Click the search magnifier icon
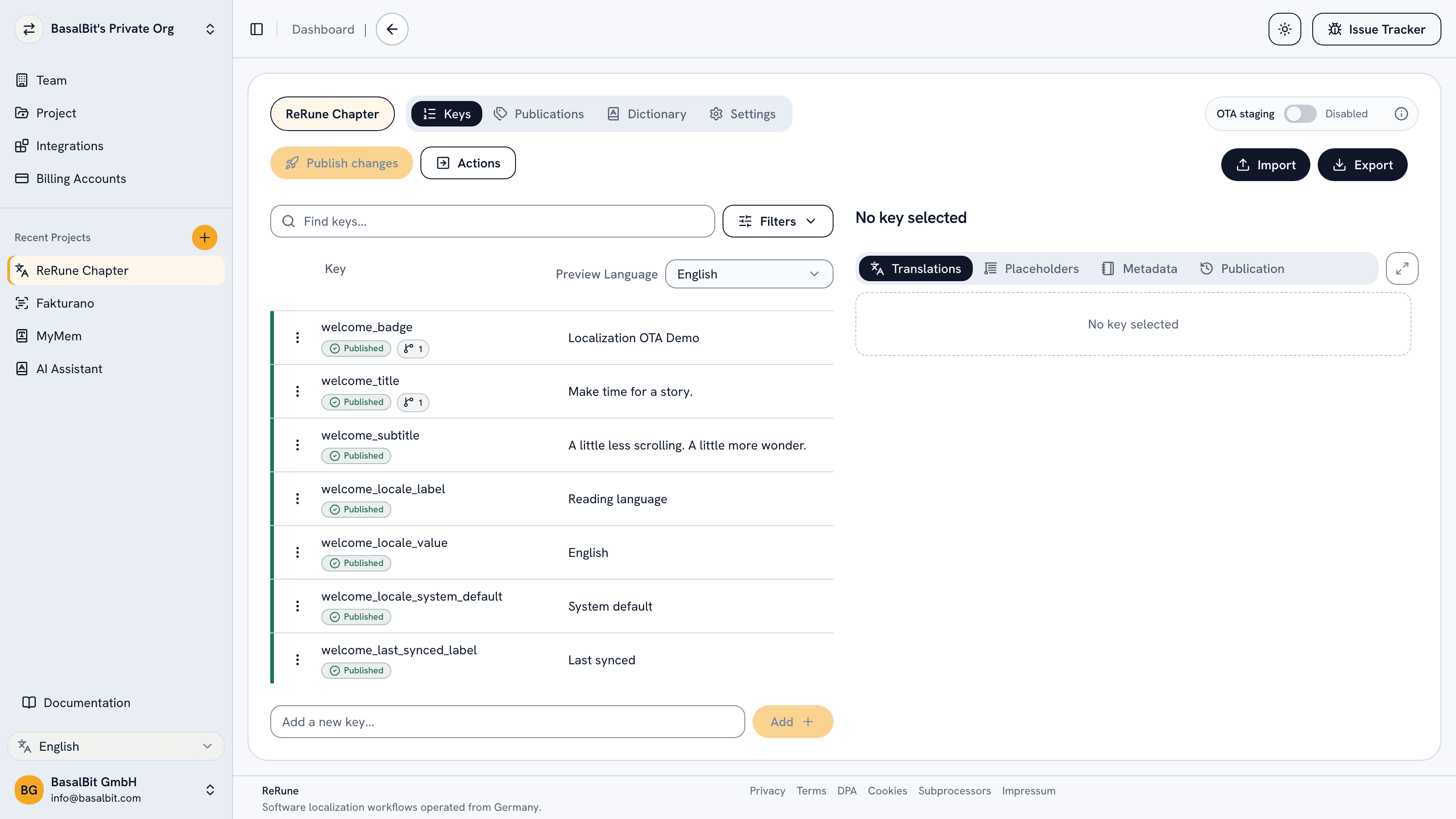The width and height of the screenshot is (1456, 819). pyautogui.click(x=288, y=221)
